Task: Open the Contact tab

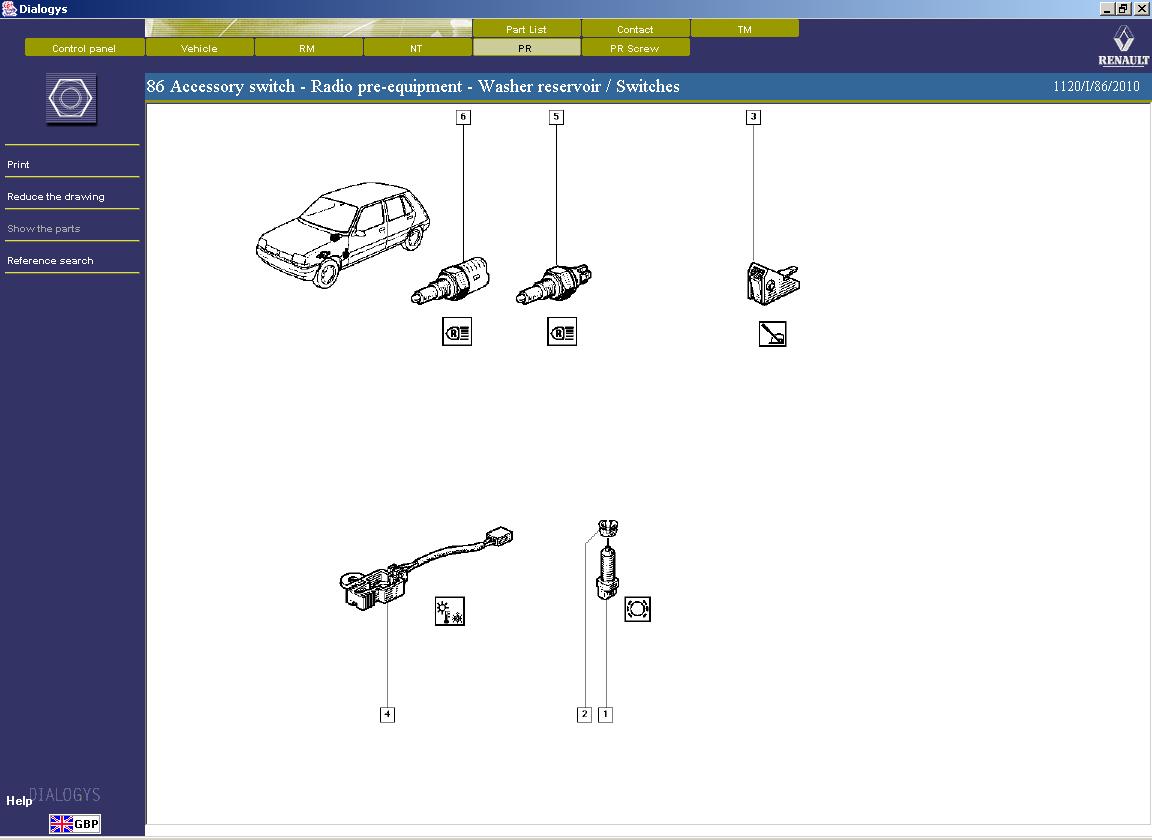Action: tap(635, 29)
